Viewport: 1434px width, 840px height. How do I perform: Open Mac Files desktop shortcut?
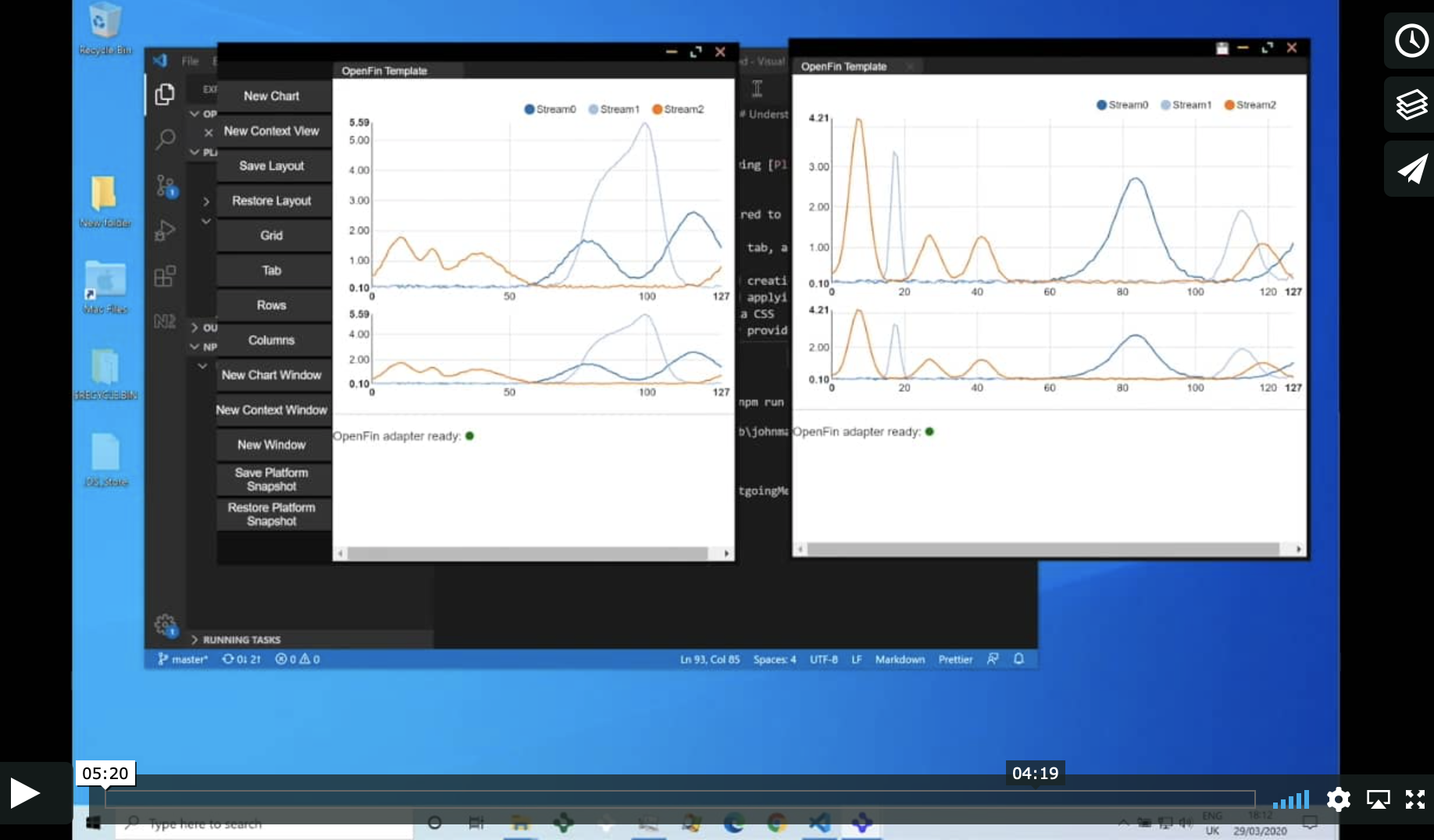click(x=105, y=287)
